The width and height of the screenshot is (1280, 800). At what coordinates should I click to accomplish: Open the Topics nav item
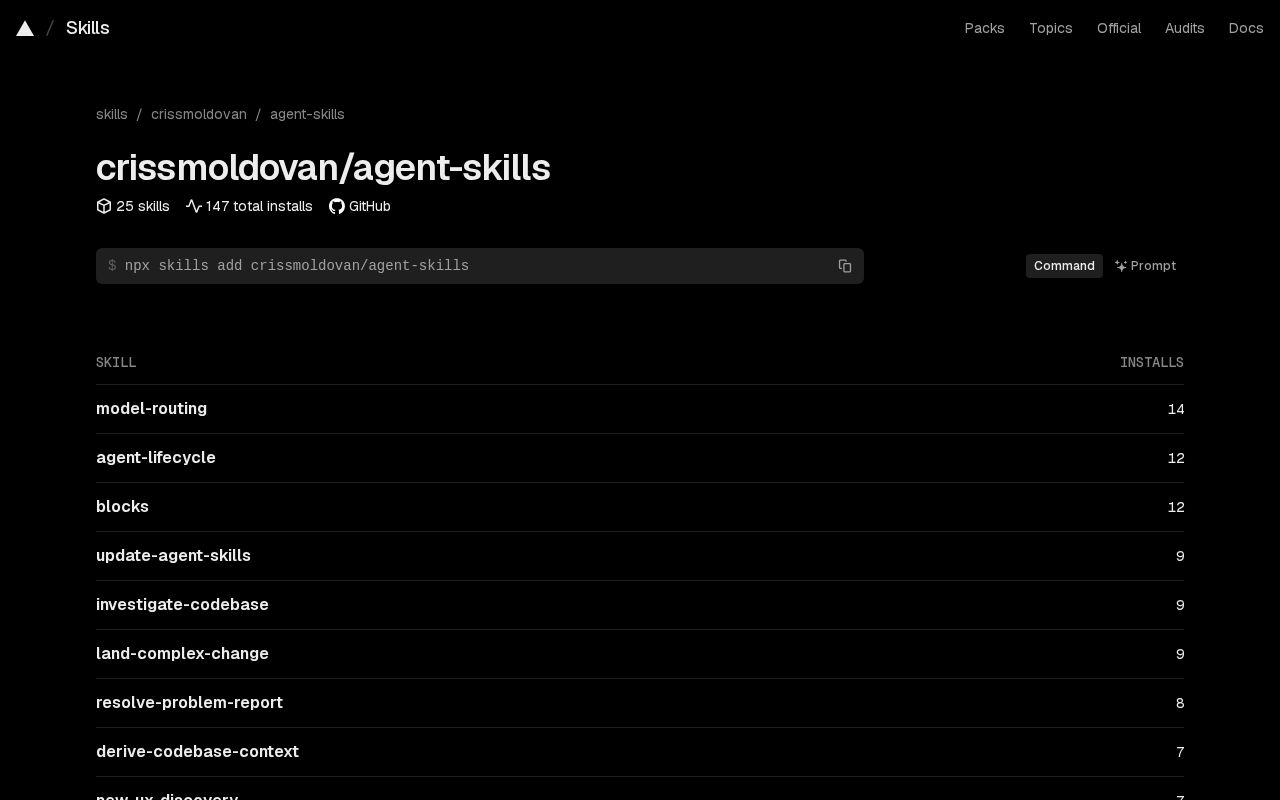pos(1050,28)
